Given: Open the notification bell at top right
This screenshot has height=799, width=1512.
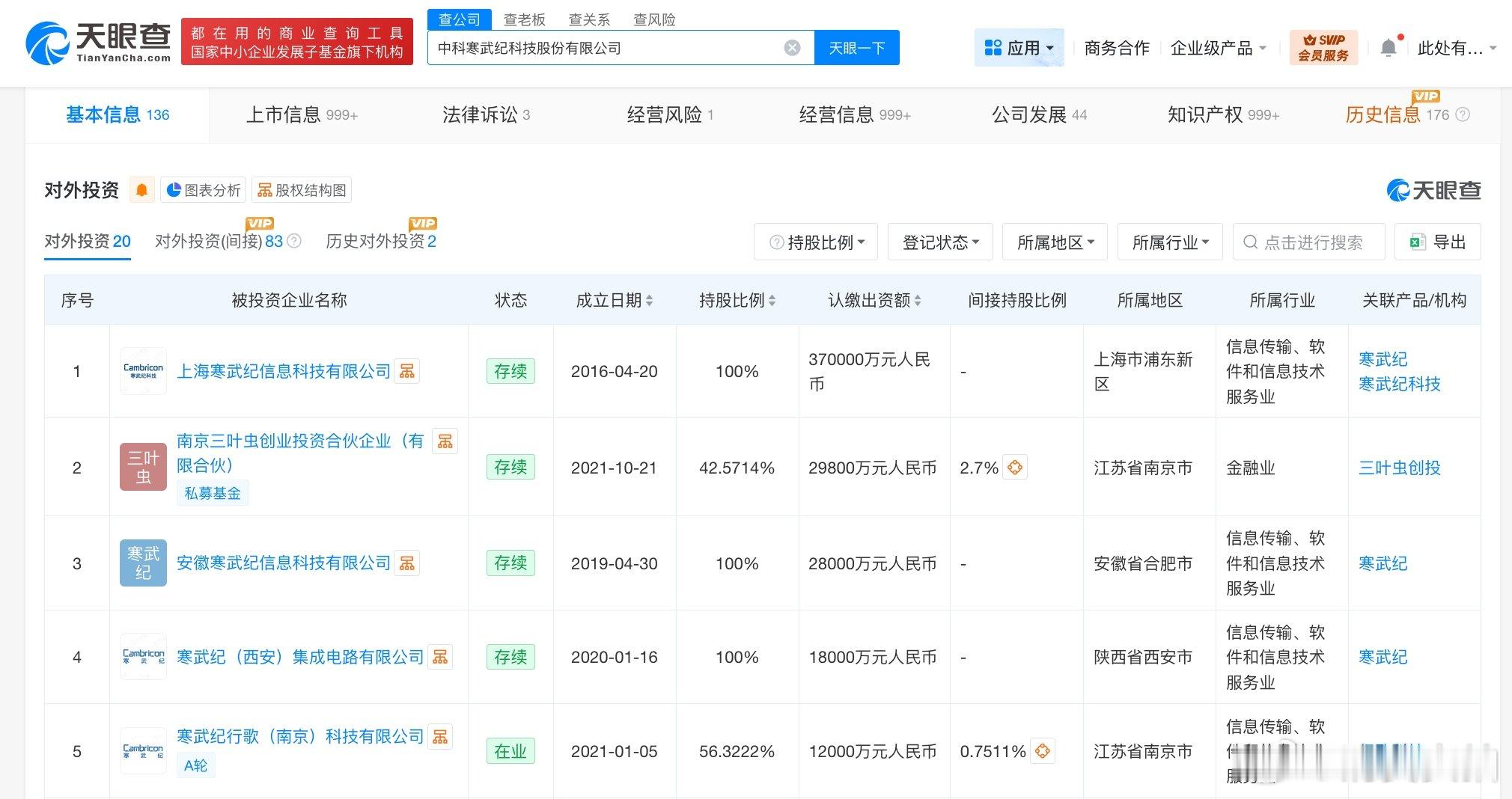Looking at the screenshot, I should (1388, 46).
